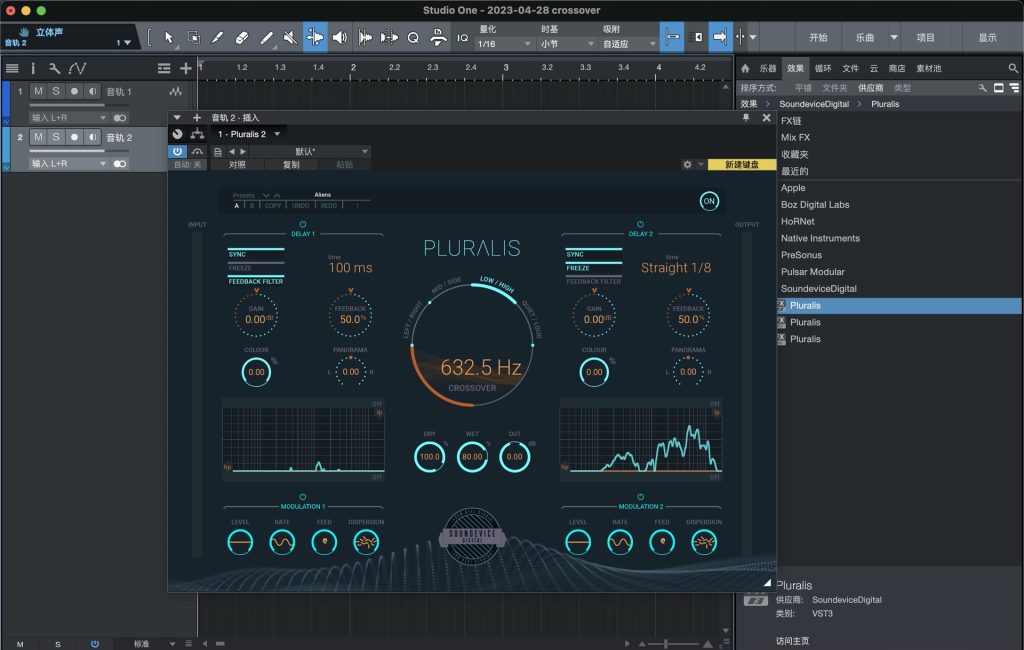Click the 项目 page button
This screenshot has height=650, width=1024.
[x=925, y=37]
